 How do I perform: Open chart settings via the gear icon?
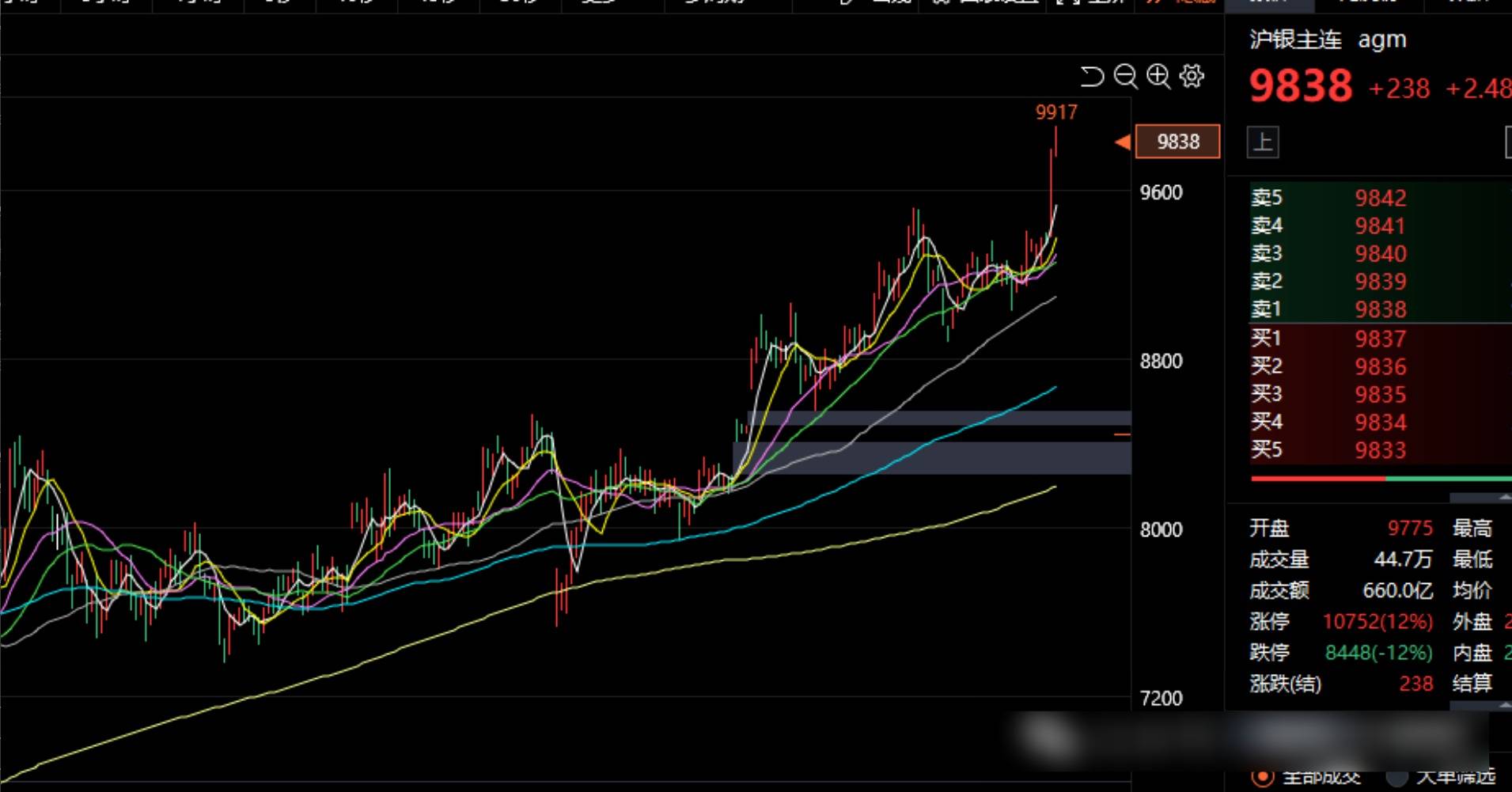pos(1192,76)
